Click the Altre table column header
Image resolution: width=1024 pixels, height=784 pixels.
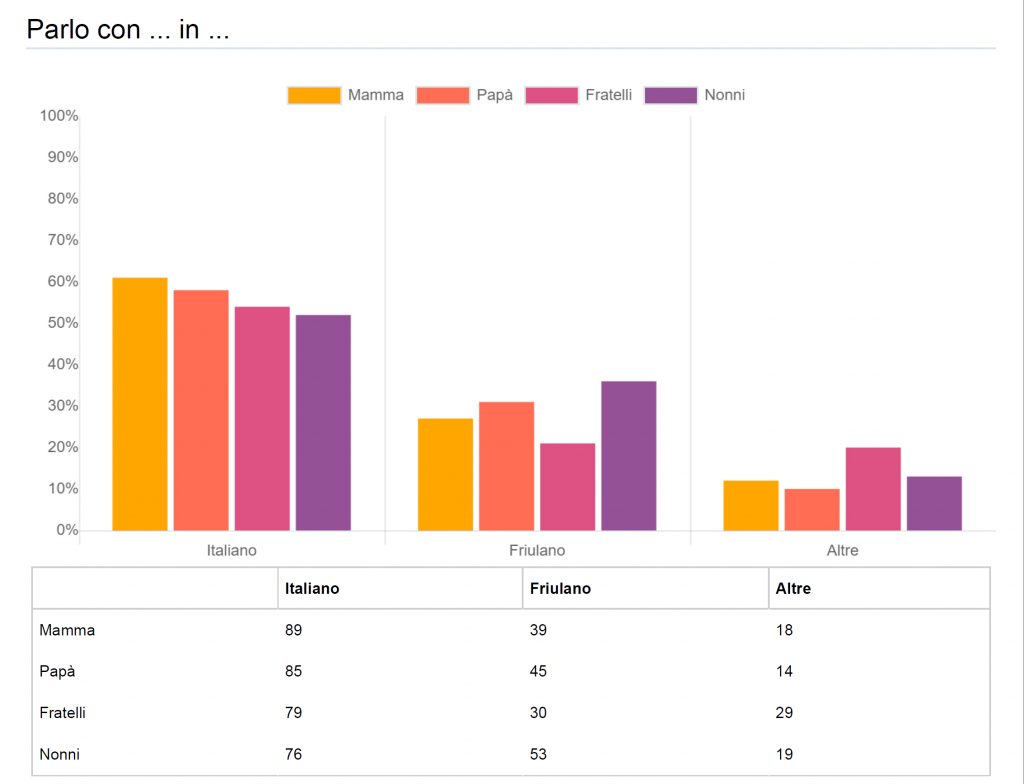pos(793,589)
